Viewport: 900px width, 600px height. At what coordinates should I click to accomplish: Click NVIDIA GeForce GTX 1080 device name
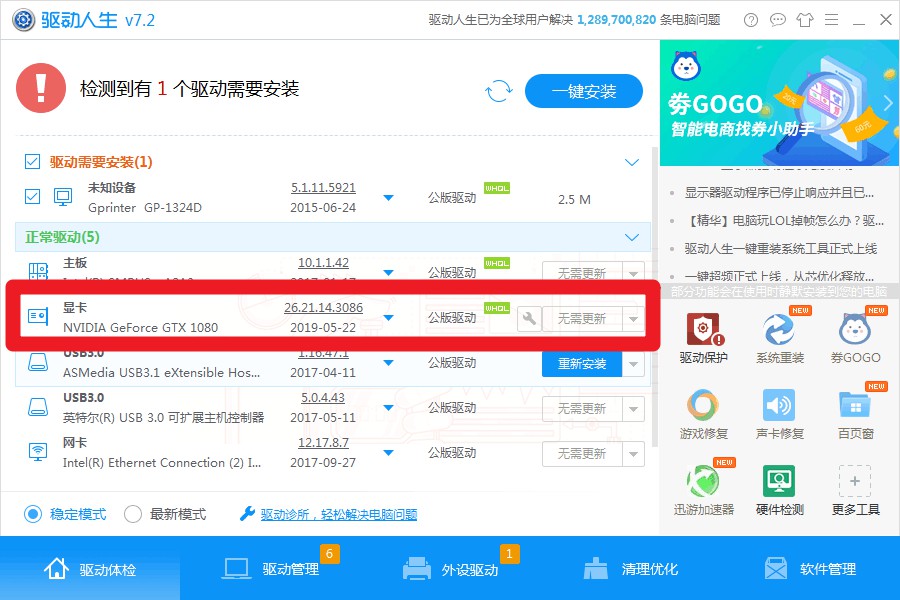[x=141, y=327]
